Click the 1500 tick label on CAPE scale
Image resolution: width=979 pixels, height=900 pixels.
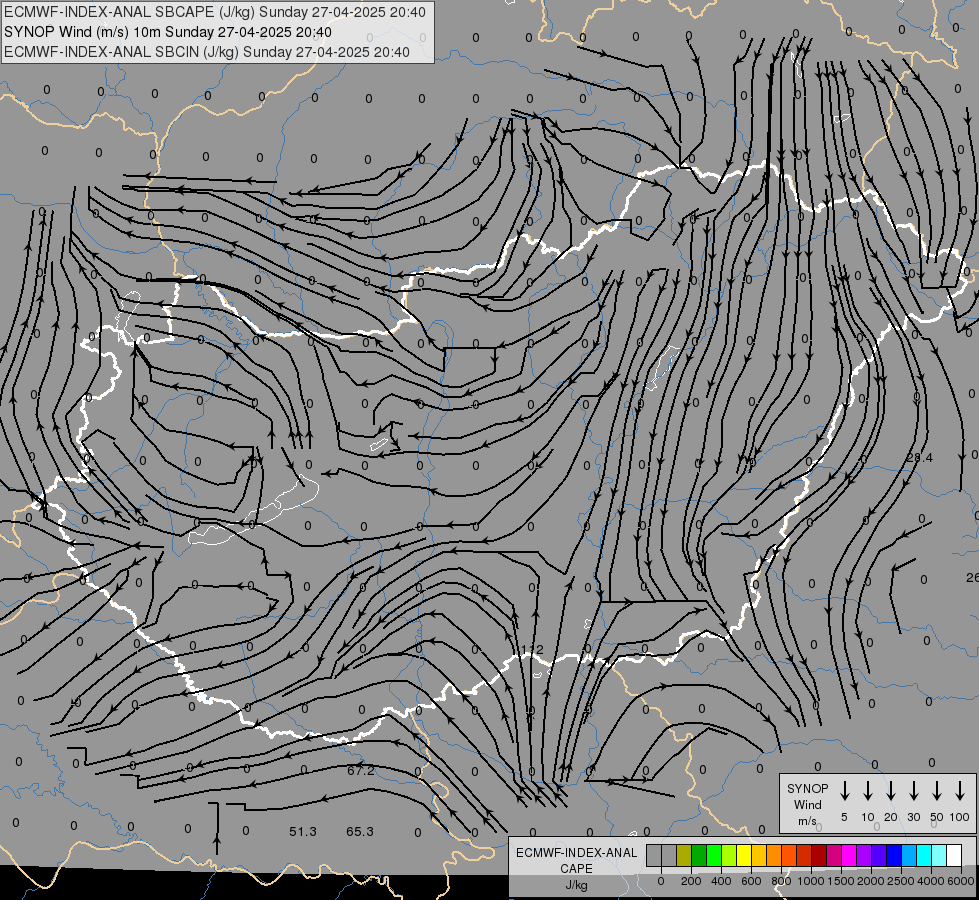(x=841, y=881)
